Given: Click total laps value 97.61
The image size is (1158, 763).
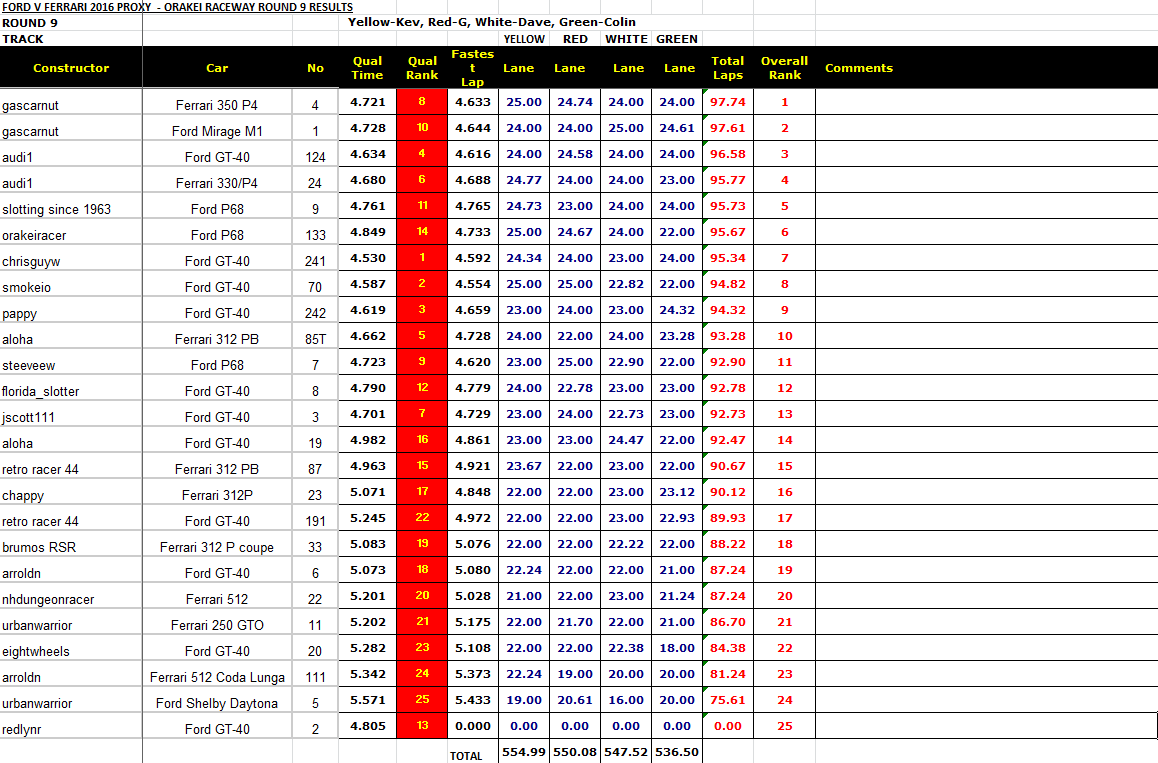Looking at the screenshot, I should point(727,128).
